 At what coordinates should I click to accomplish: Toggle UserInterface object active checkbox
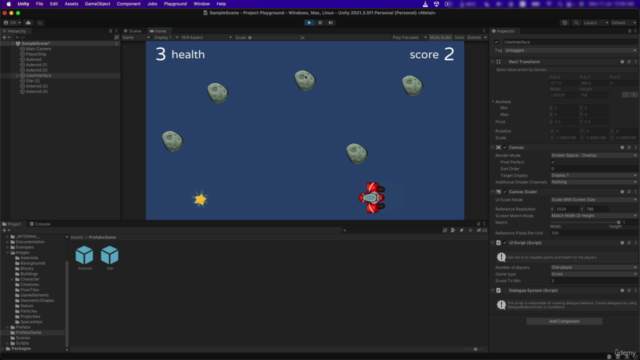point(497,42)
